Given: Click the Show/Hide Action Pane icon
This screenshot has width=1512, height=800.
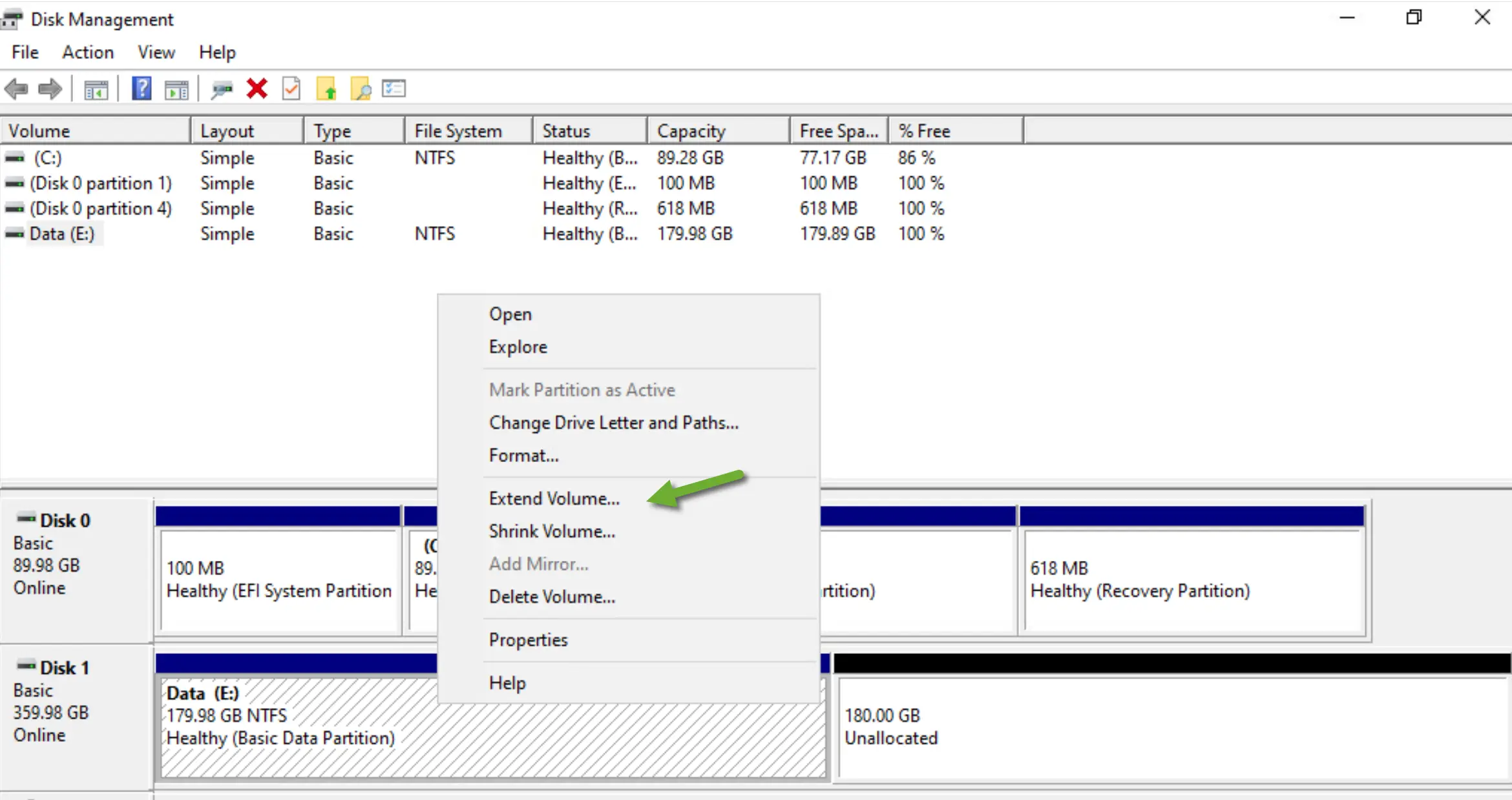Looking at the screenshot, I should [176, 89].
